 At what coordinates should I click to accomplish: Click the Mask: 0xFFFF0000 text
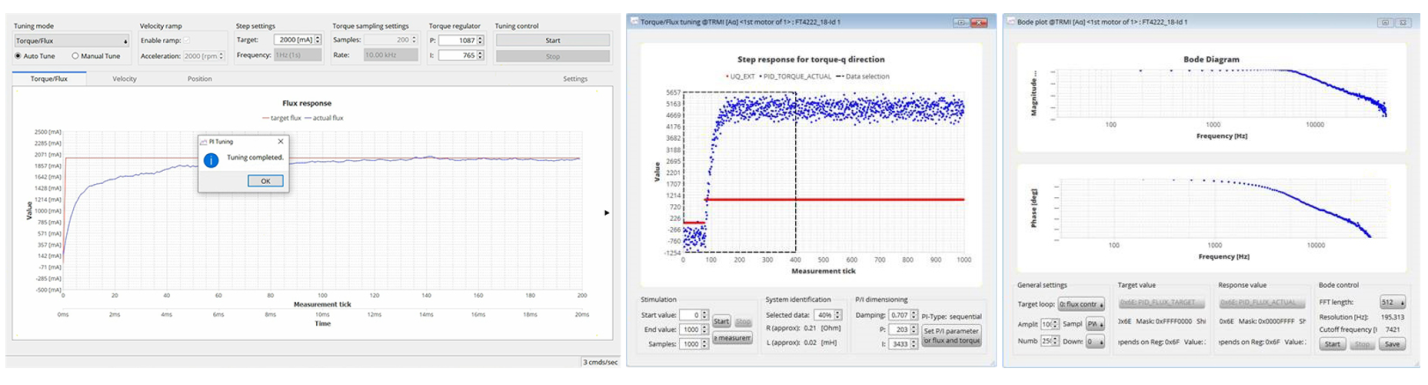click(x=1164, y=321)
